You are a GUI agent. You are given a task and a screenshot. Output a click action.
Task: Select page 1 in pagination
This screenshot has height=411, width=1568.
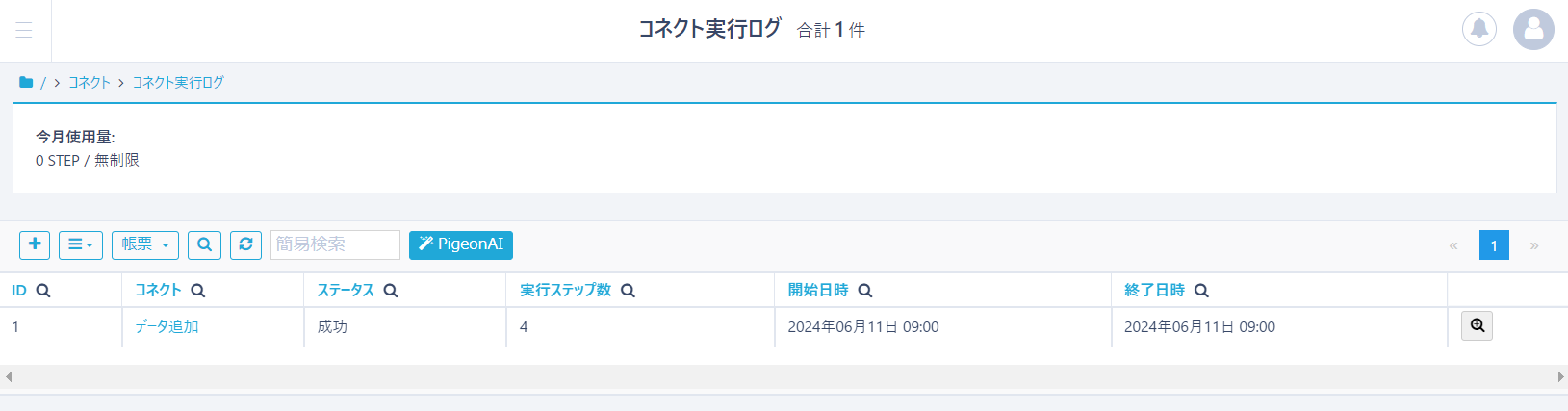[1494, 245]
